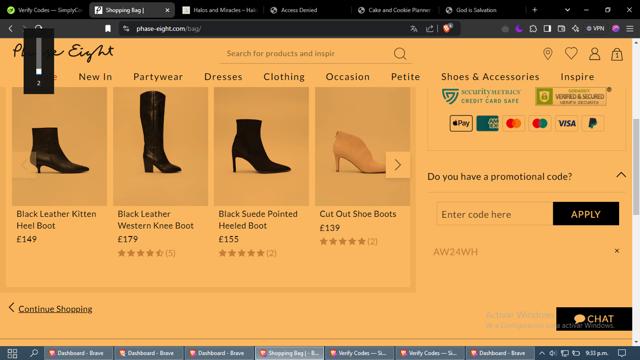The width and height of the screenshot is (640, 360).
Task: Open Cut Out Shoe Boots title
Action: [x=358, y=214]
